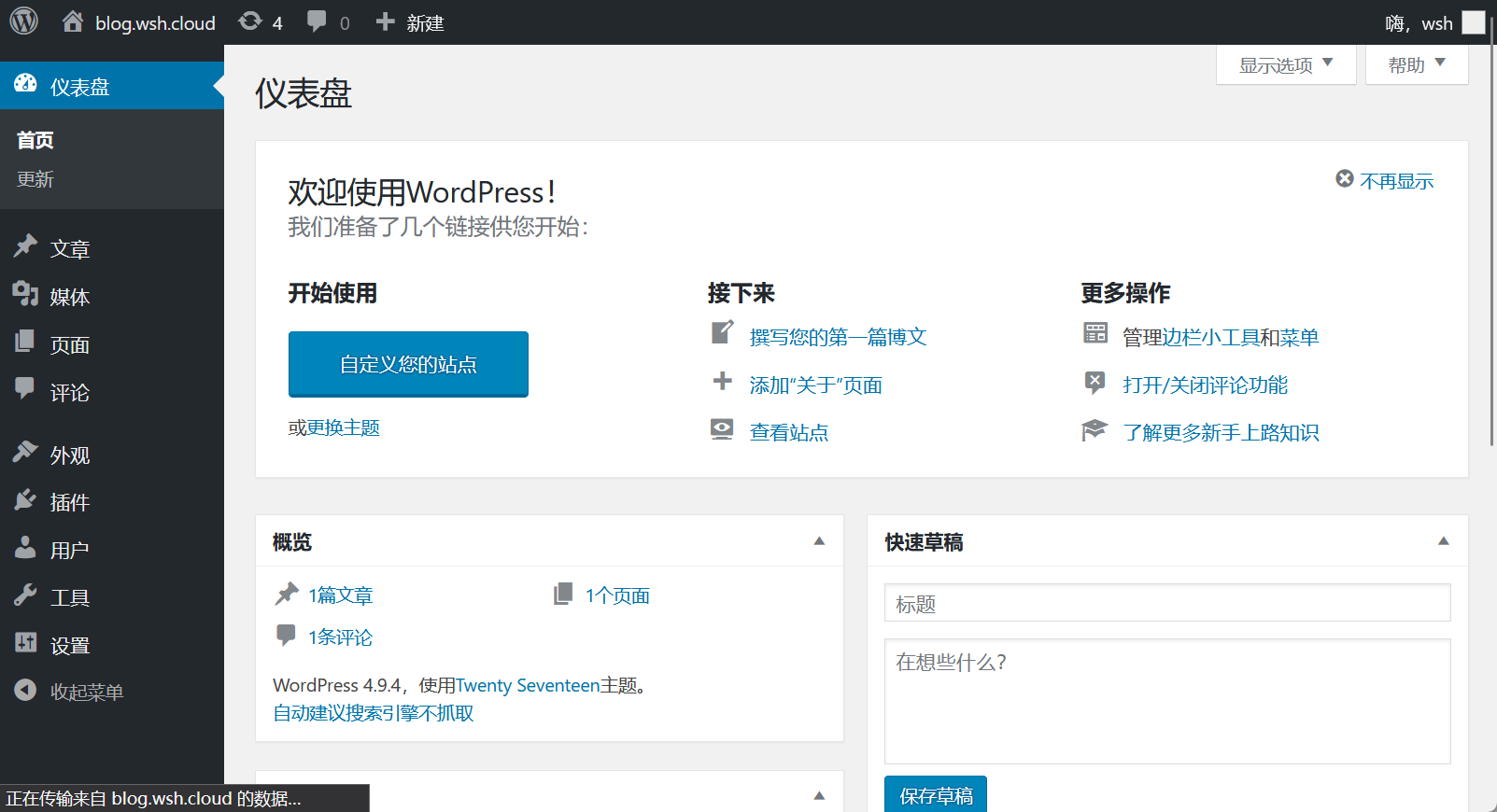Screen dimensions: 1497x812
Task: Open the WordPress logo menu
Action: [x=23, y=21]
